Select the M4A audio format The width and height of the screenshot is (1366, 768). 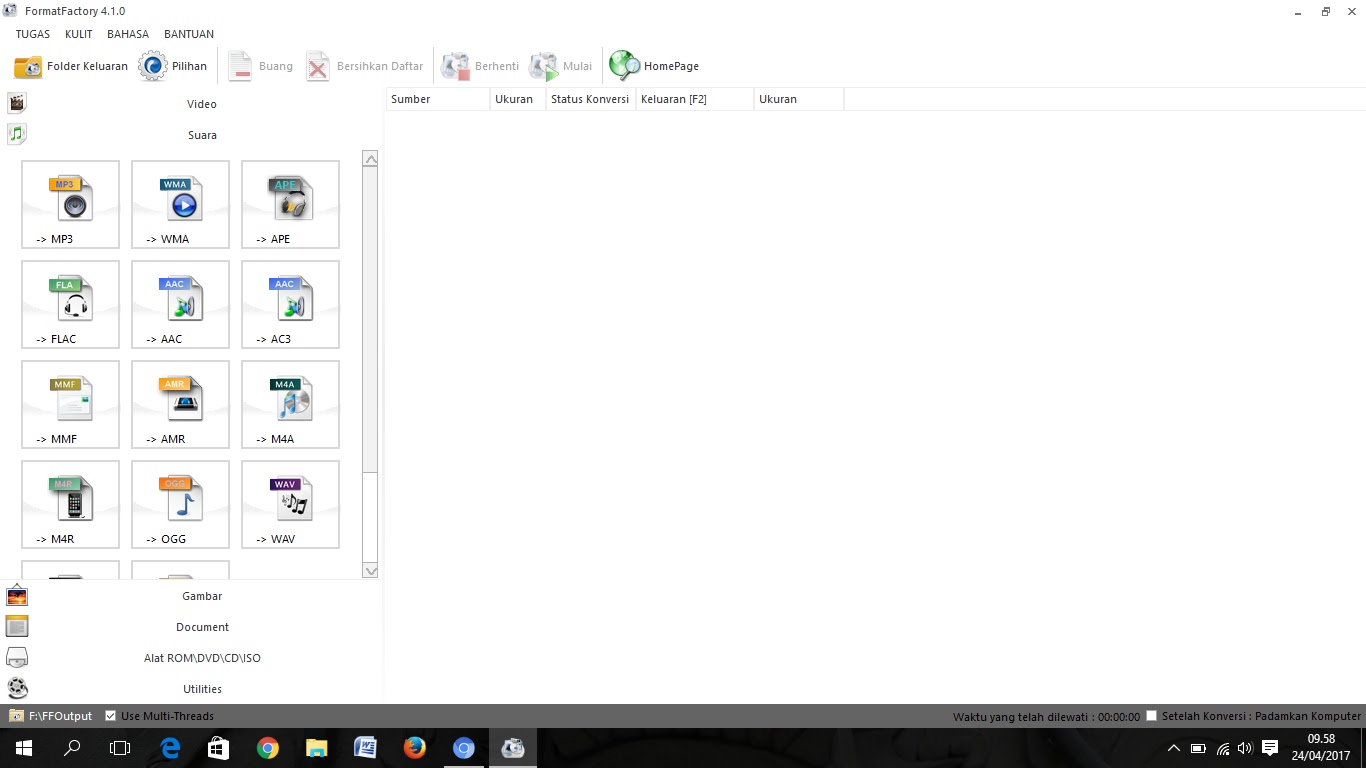click(x=290, y=404)
